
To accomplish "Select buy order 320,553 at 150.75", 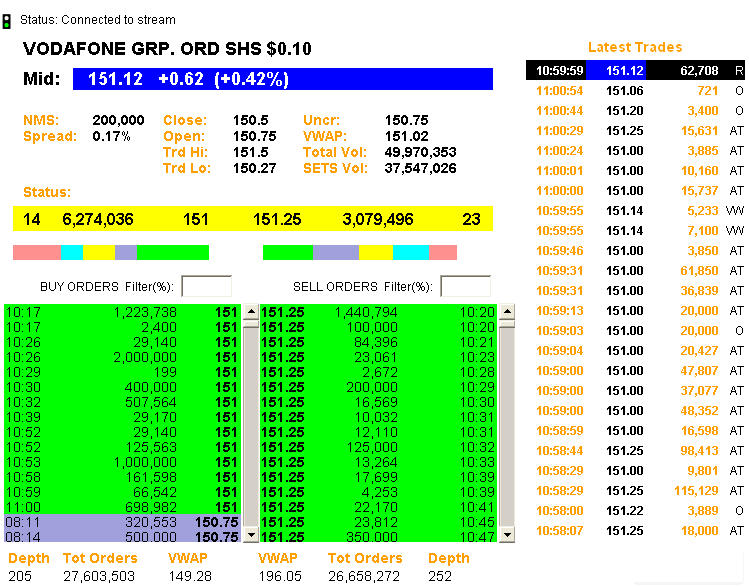I will pos(122,522).
